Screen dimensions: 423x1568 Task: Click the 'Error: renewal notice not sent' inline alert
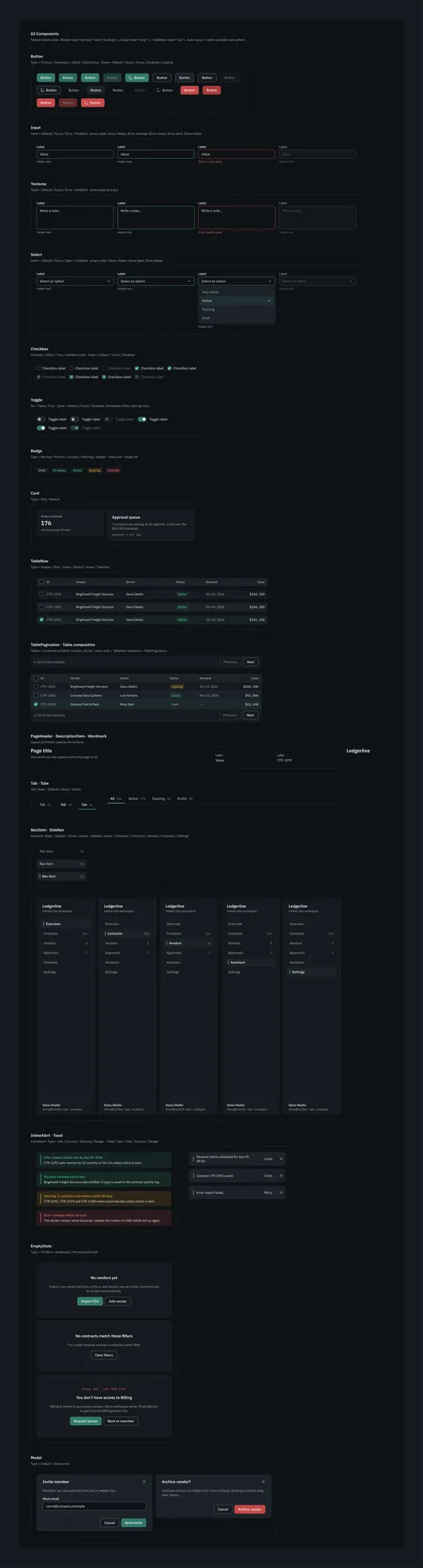click(106, 1218)
